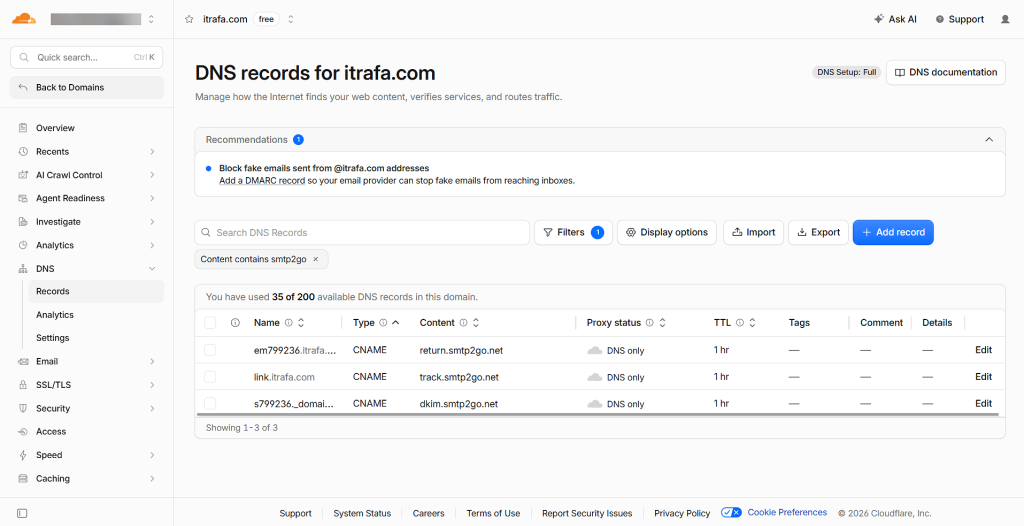Click the Add a DMARC record link

coord(262,181)
